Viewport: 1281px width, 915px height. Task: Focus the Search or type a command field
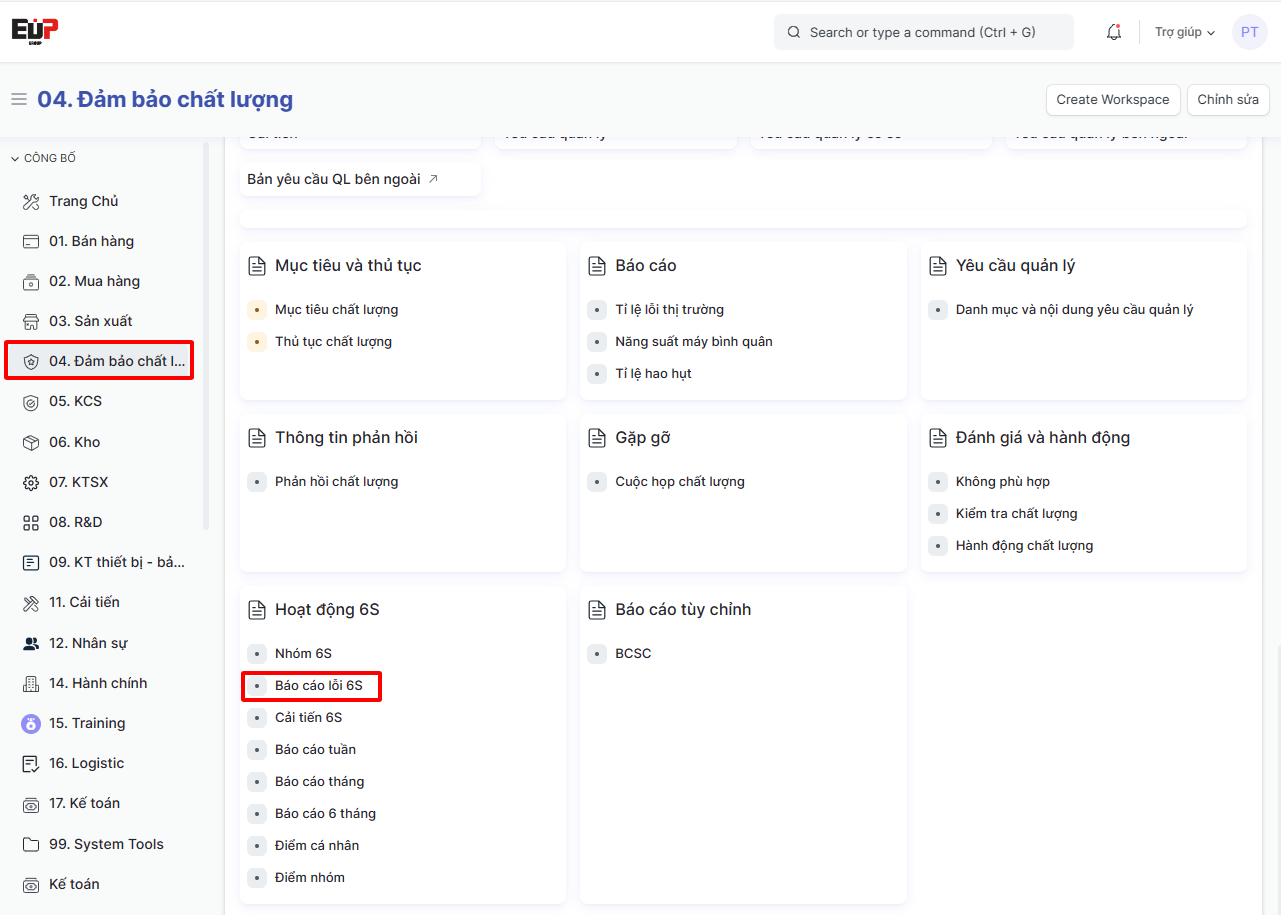(x=922, y=32)
